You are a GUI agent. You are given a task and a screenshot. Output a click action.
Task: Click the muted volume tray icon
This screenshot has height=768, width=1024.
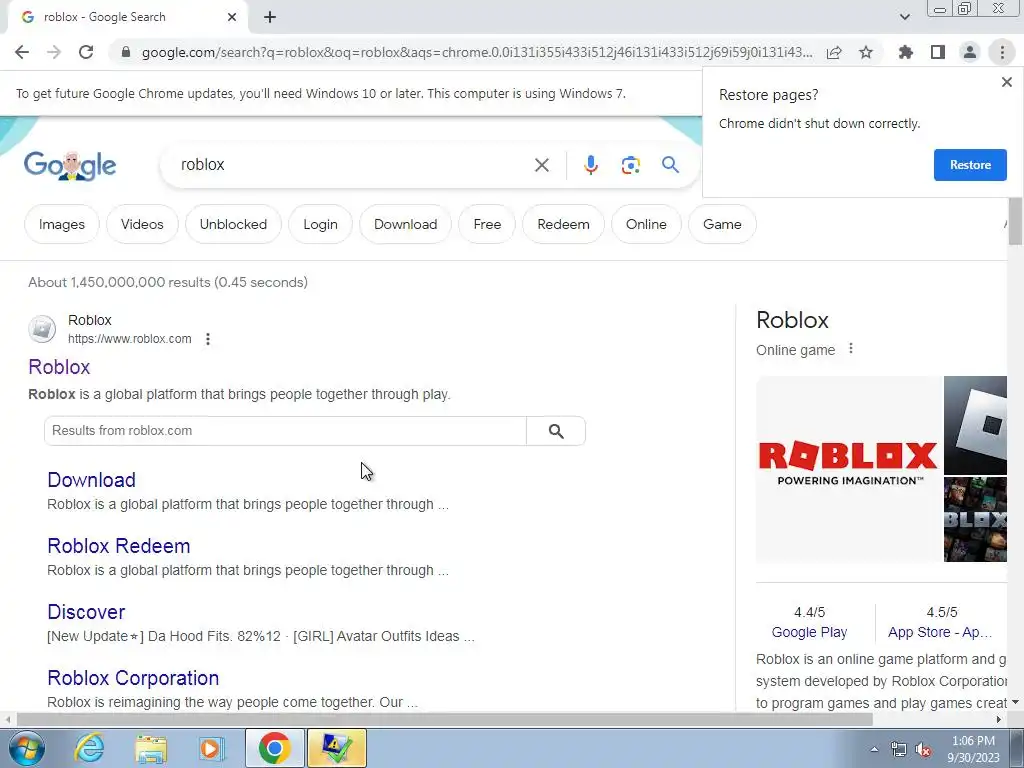(923, 749)
